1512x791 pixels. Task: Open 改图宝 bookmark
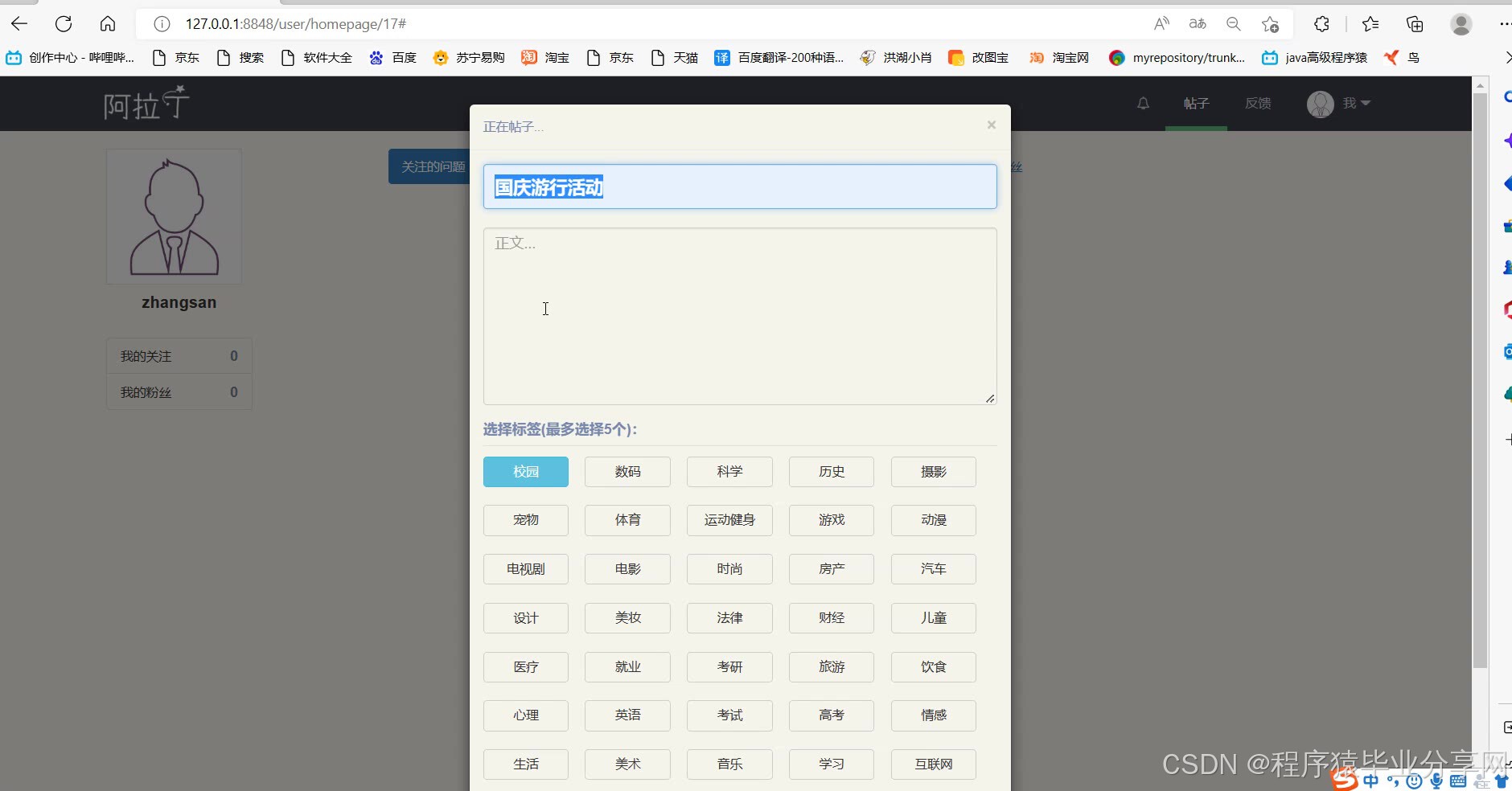tap(979, 58)
